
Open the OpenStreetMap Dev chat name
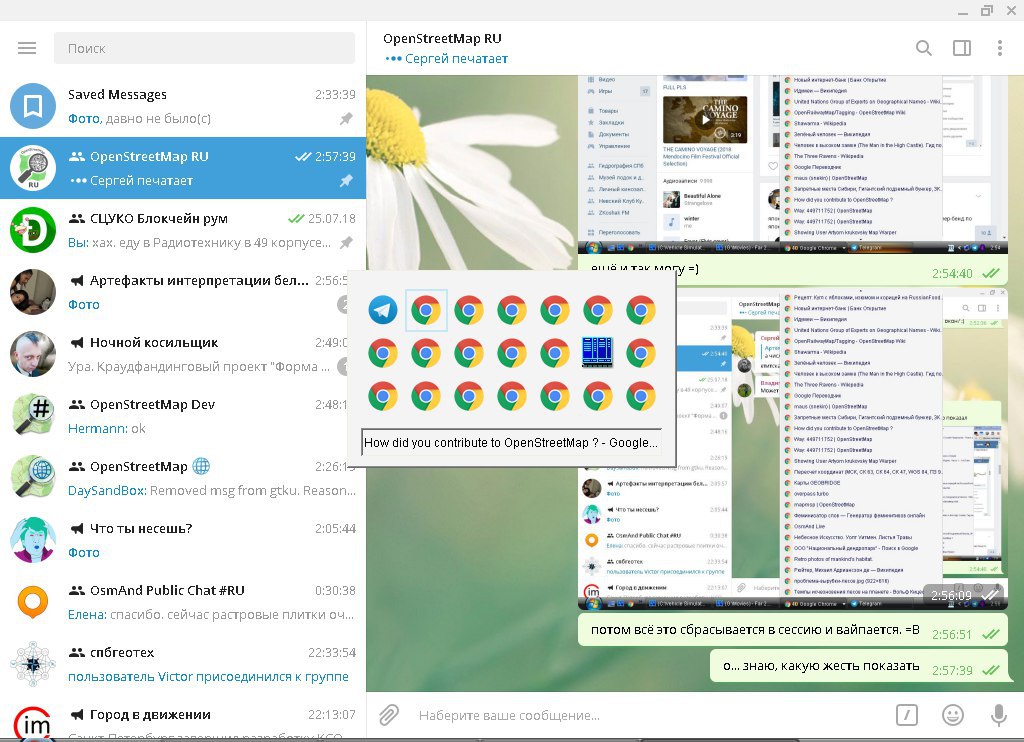(x=152, y=405)
